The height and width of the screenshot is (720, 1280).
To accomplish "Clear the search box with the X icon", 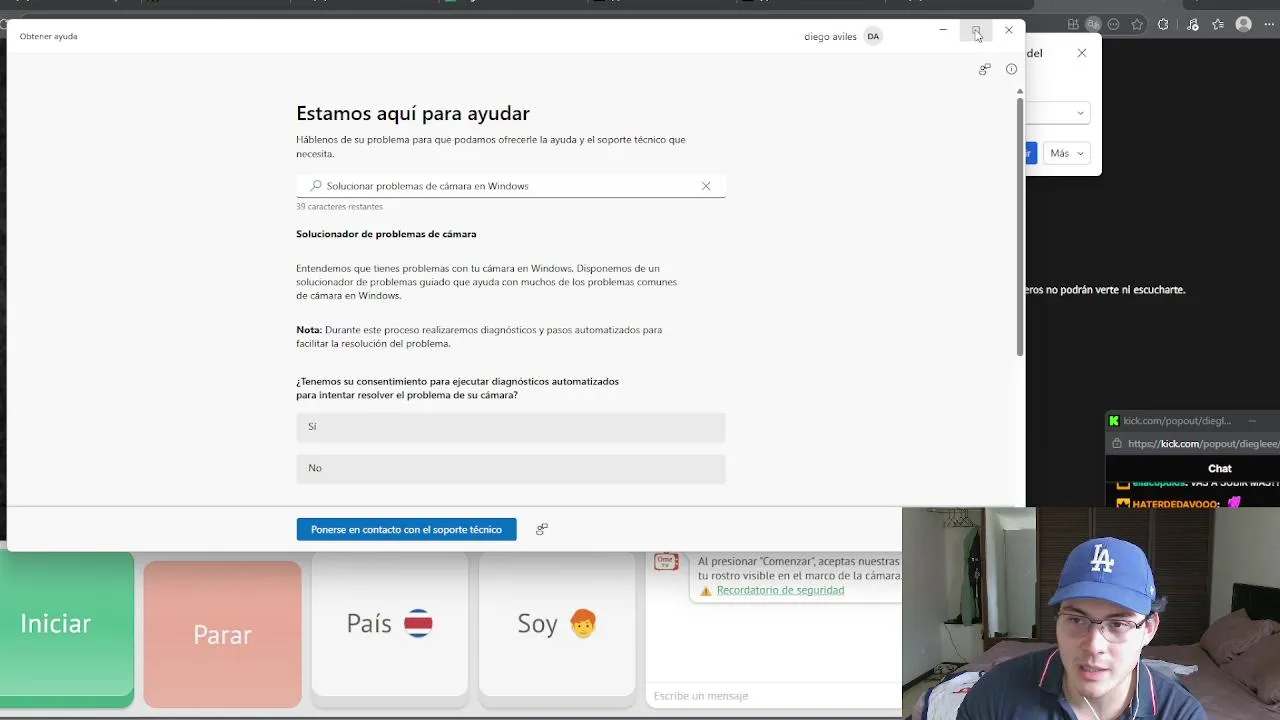I will coord(706,186).
